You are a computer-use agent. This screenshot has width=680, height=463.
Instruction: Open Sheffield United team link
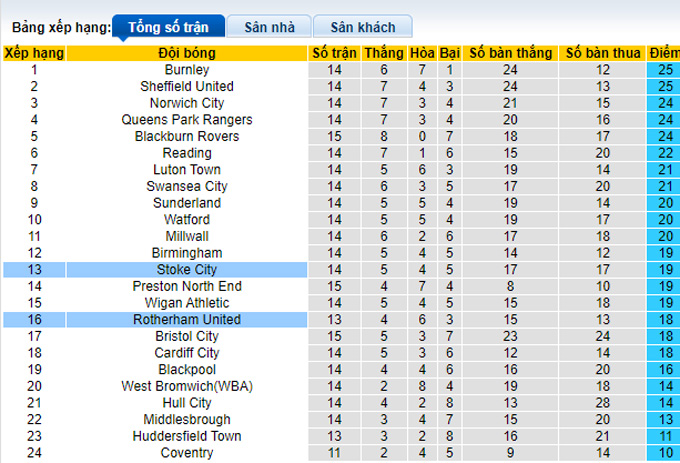click(187, 87)
